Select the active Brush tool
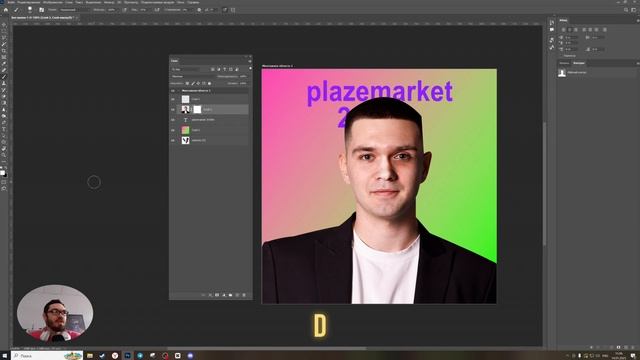This screenshot has height=360, width=640. tap(4, 77)
